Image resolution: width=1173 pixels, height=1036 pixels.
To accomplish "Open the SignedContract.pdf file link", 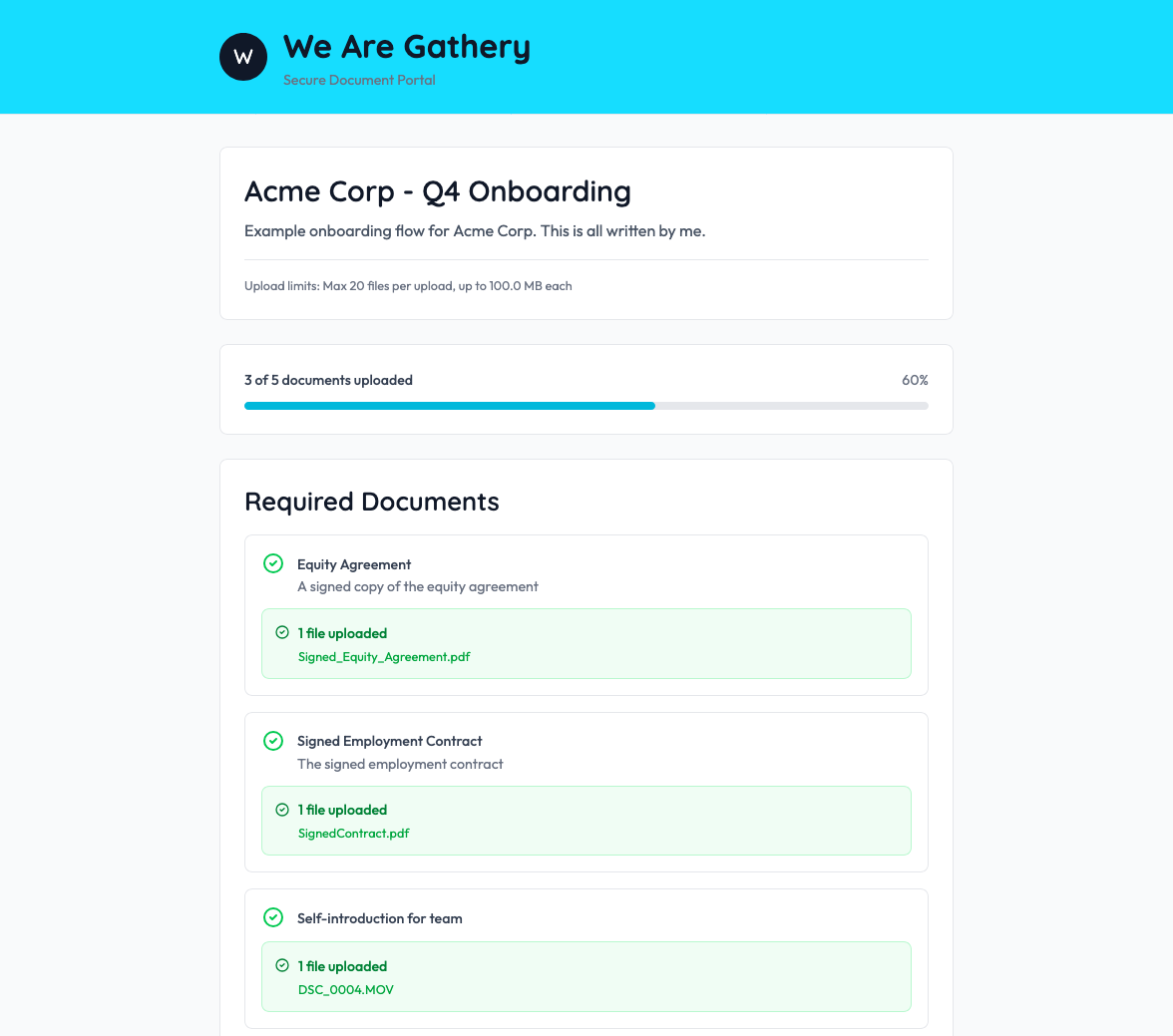I will 354,833.
